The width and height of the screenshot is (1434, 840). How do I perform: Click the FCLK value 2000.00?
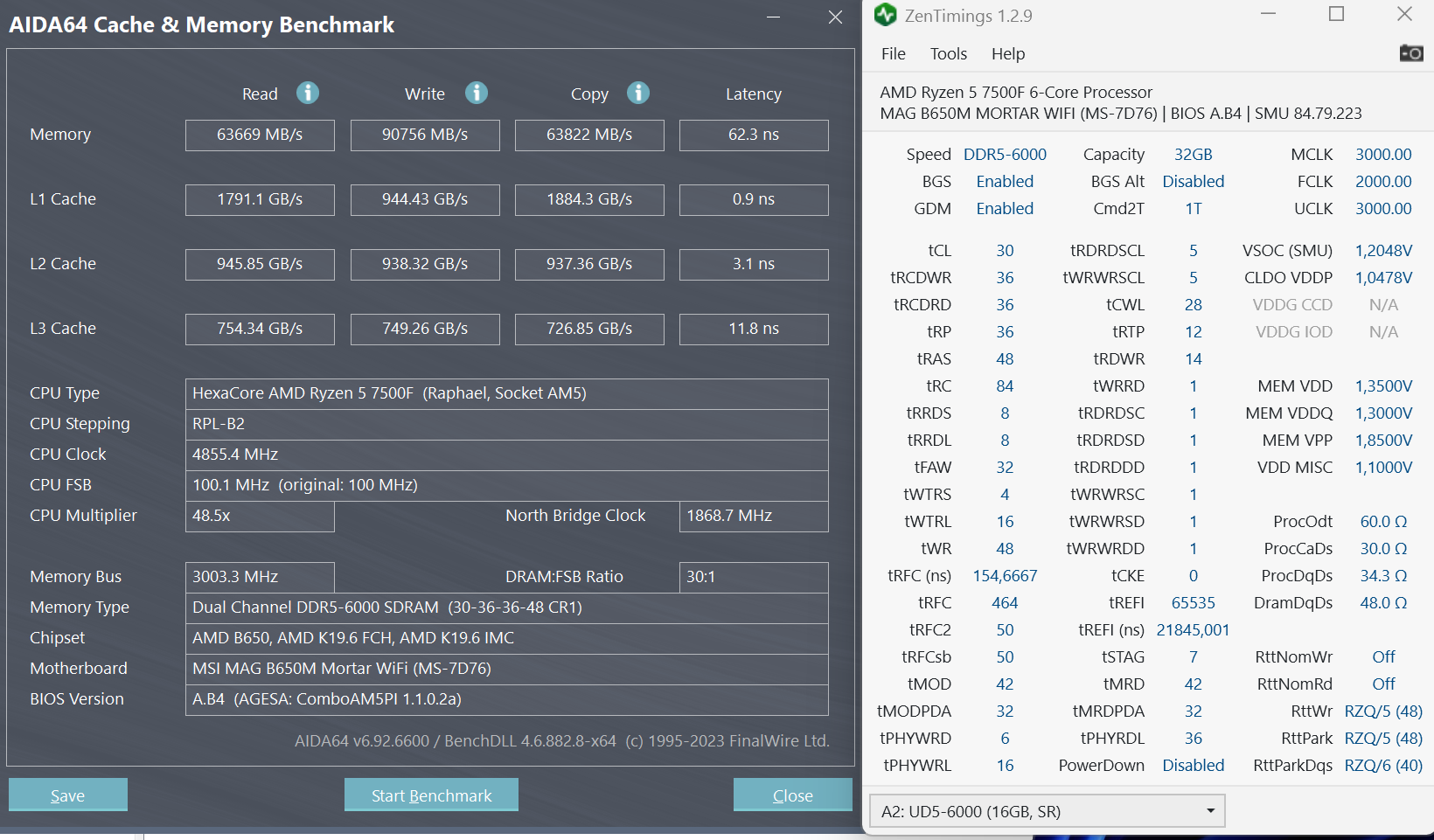[x=1383, y=182]
